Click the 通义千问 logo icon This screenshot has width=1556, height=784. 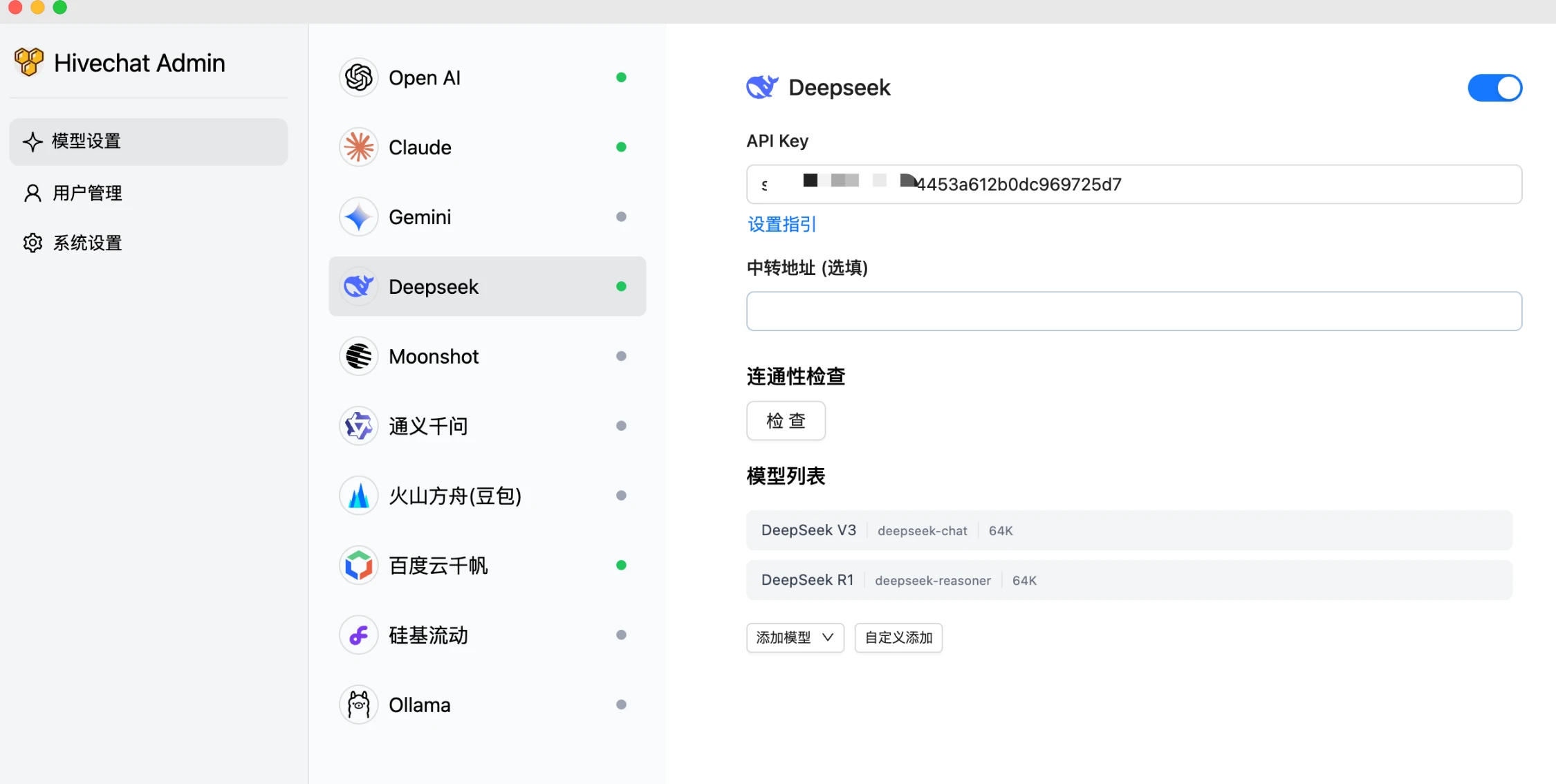(x=358, y=426)
